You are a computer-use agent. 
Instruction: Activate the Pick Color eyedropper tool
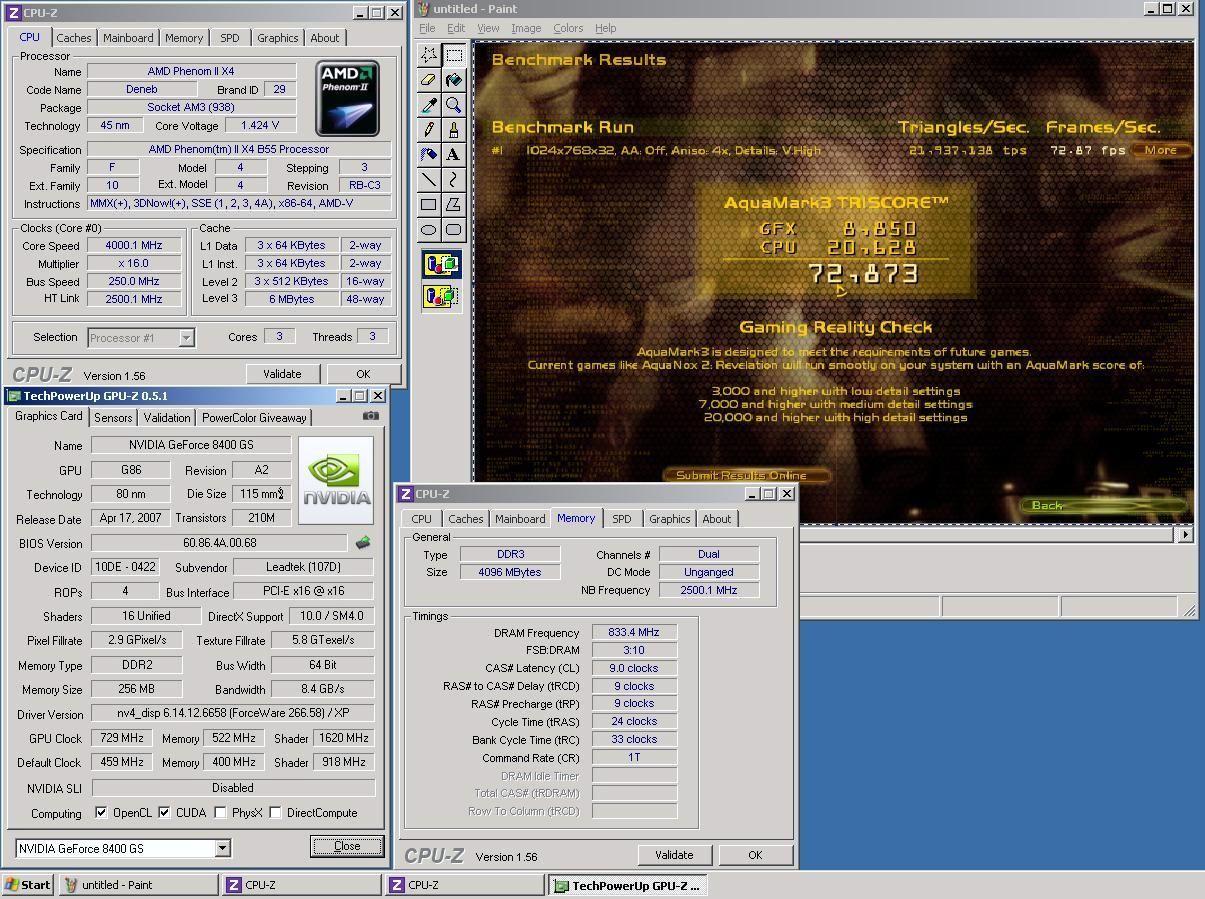(x=428, y=105)
